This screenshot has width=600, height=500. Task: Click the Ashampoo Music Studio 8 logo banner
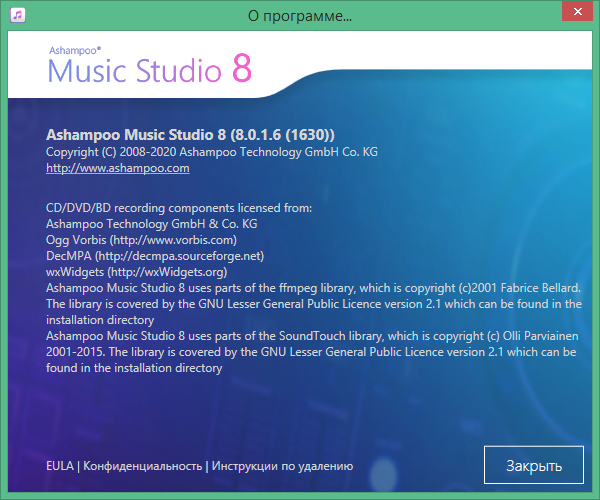[150, 65]
